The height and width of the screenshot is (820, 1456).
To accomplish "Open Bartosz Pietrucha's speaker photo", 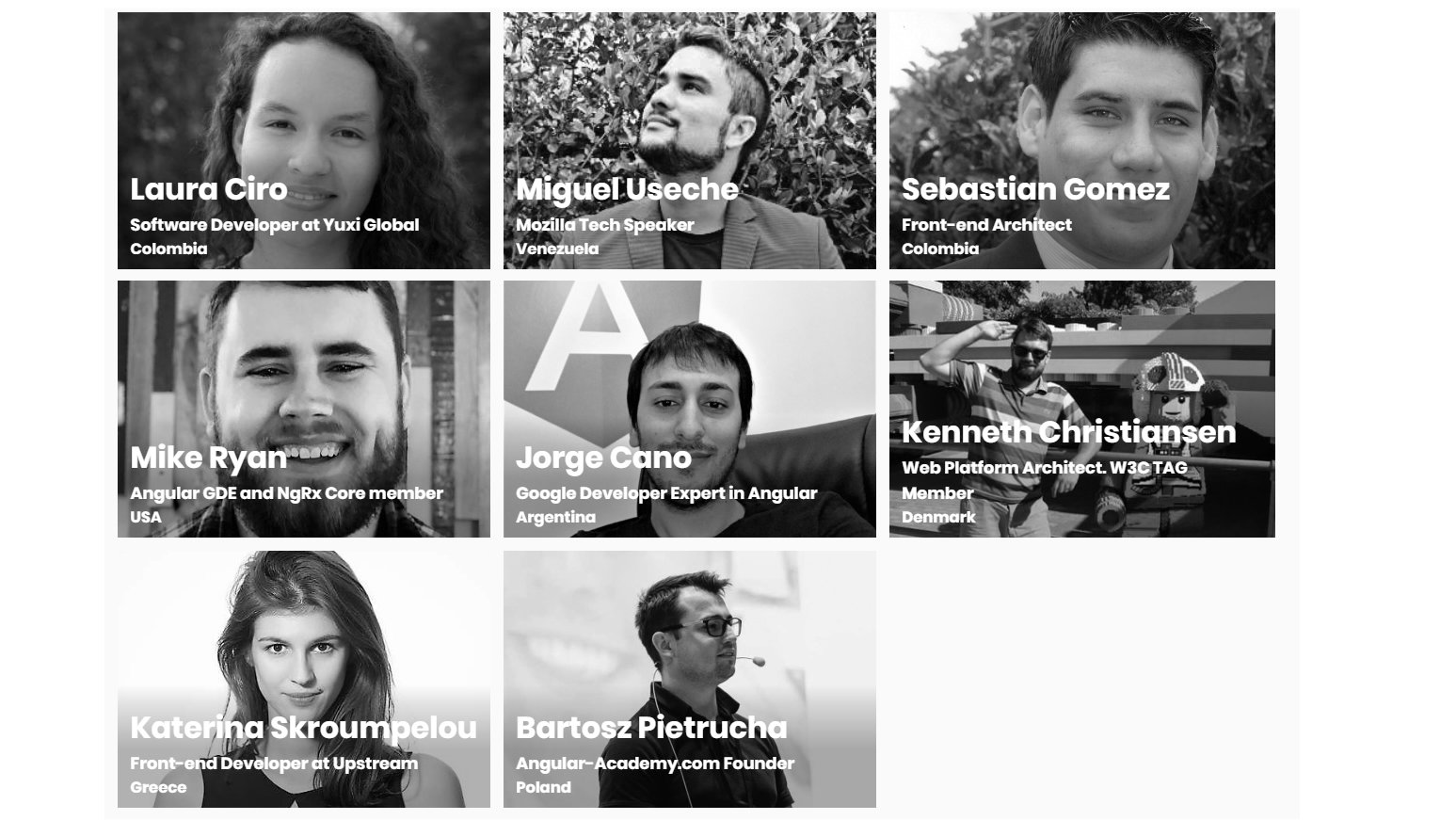I will click(x=690, y=679).
